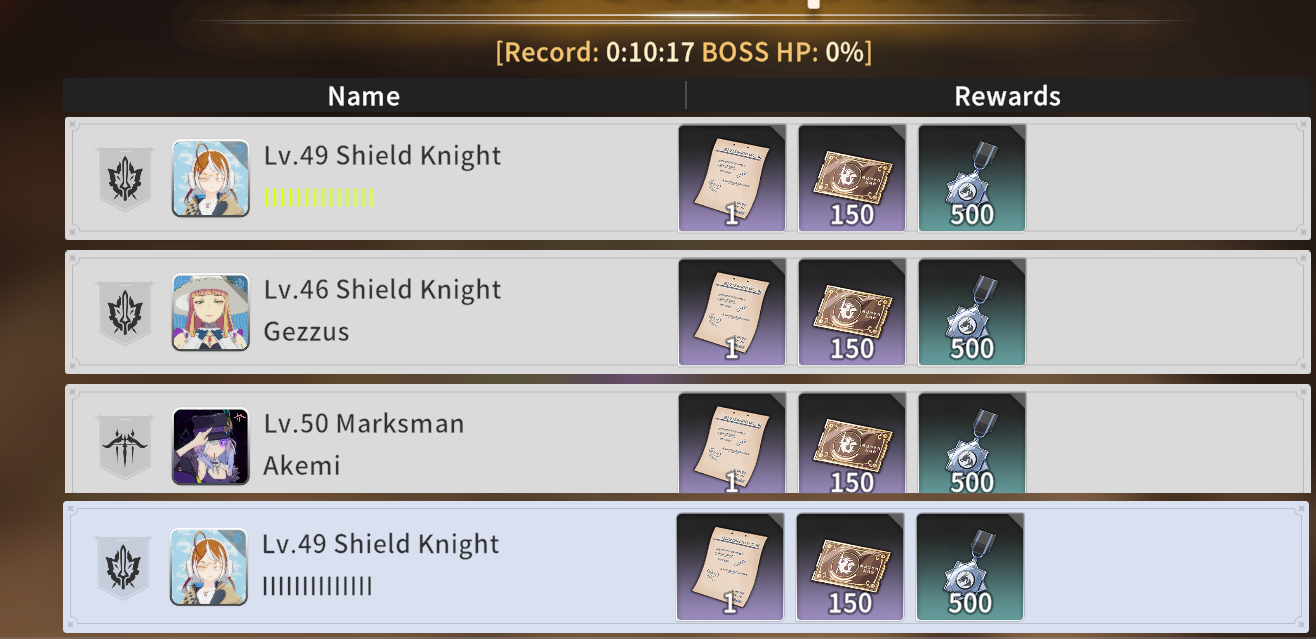Viewport: 1316px width, 639px height.
Task: Click the Shield Knight emblem beside Gezzus
Action: pyautogui.click(x=124, y=313)
